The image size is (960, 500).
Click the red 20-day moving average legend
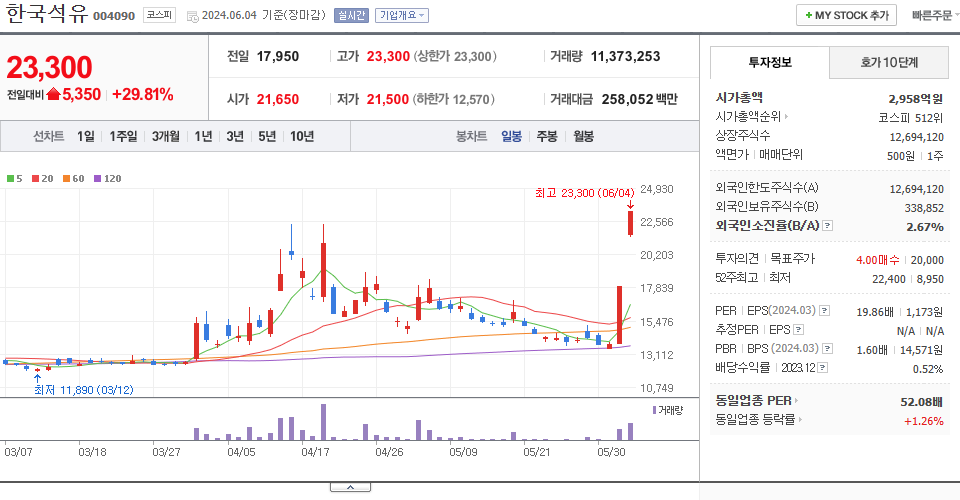click(43, 179)
